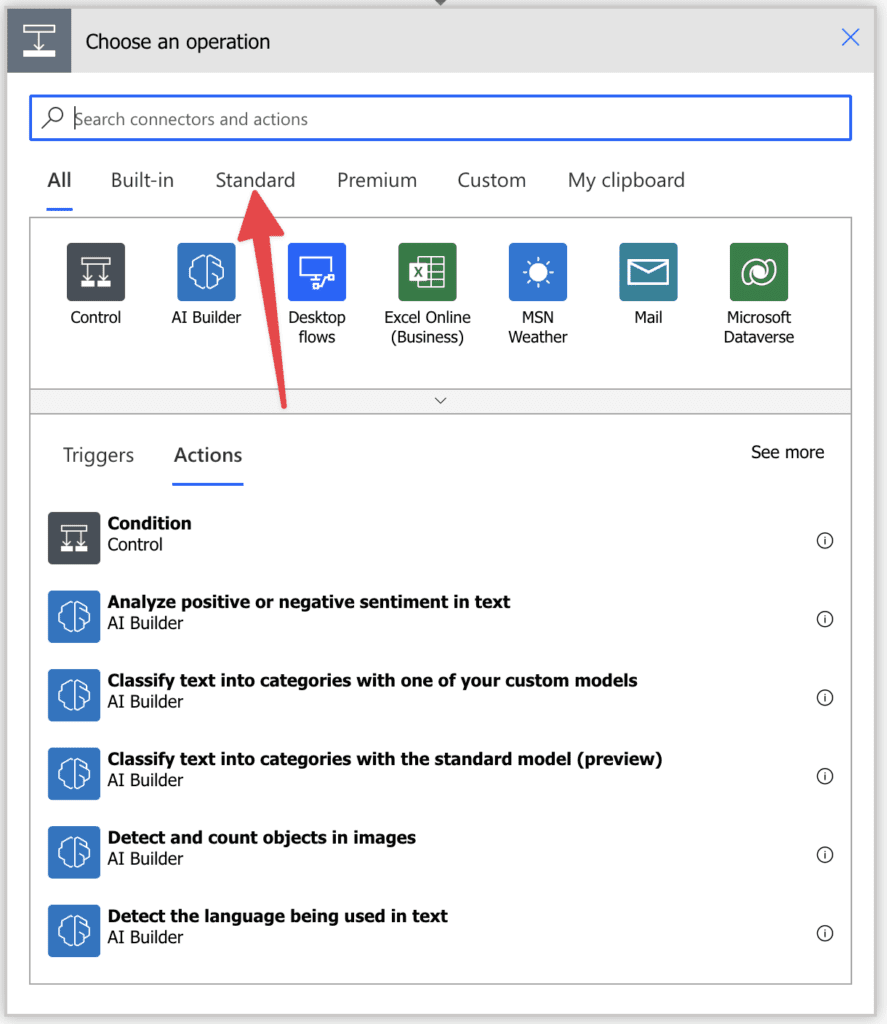
Task: View info for the Condition action
Action: [825, 540]
